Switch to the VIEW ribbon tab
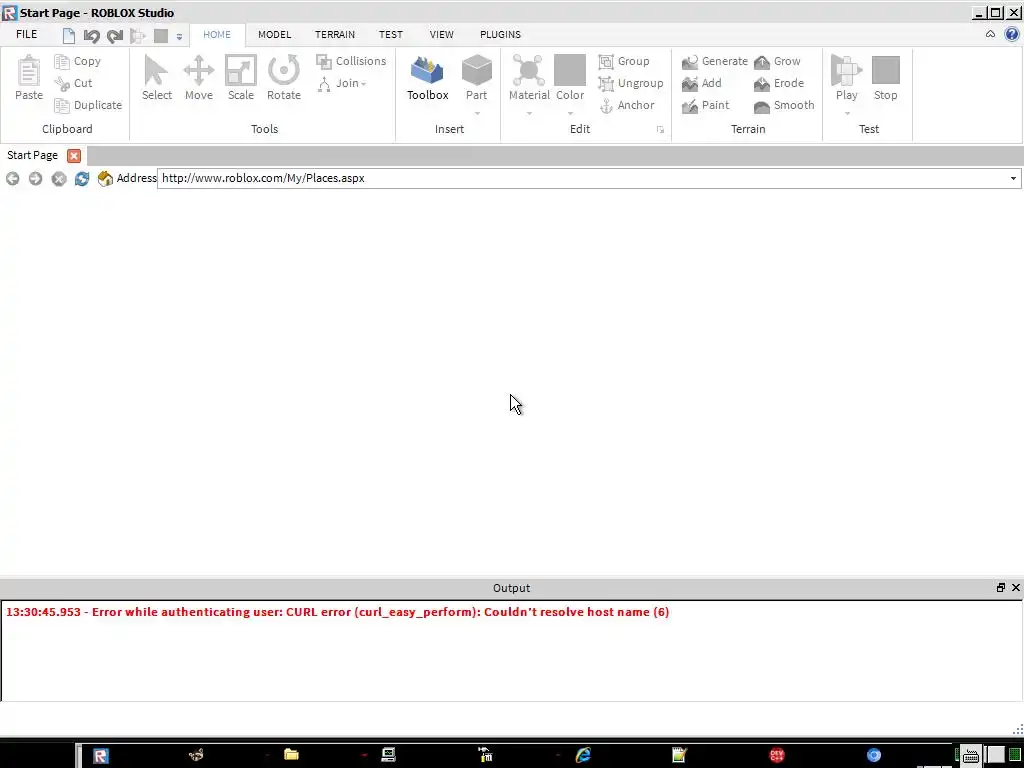 click(441, 35)
